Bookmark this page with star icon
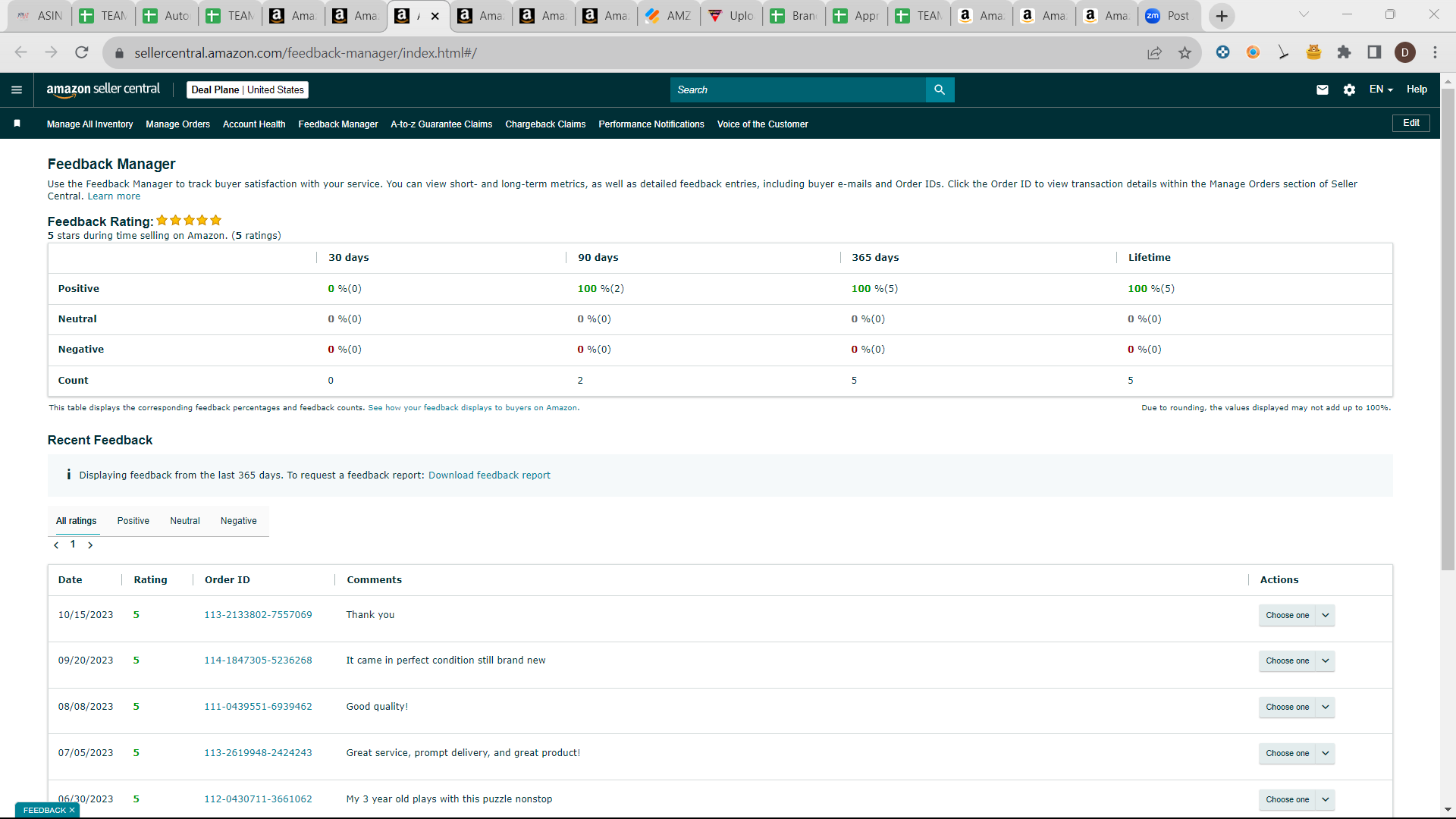The width and height of the screenshot is (1456, 819). [1185, 52]
